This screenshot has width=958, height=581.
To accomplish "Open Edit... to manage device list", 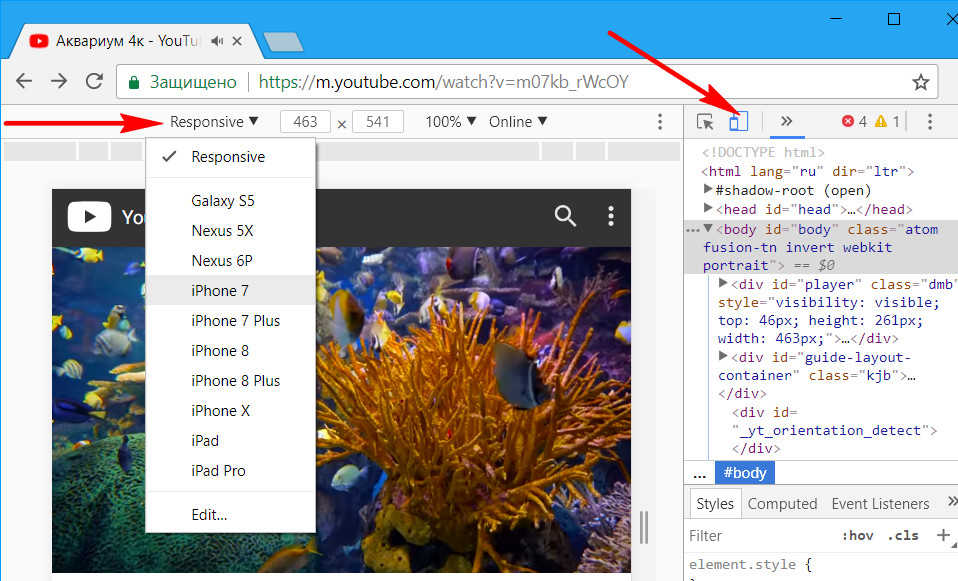I will pos(230,515).
